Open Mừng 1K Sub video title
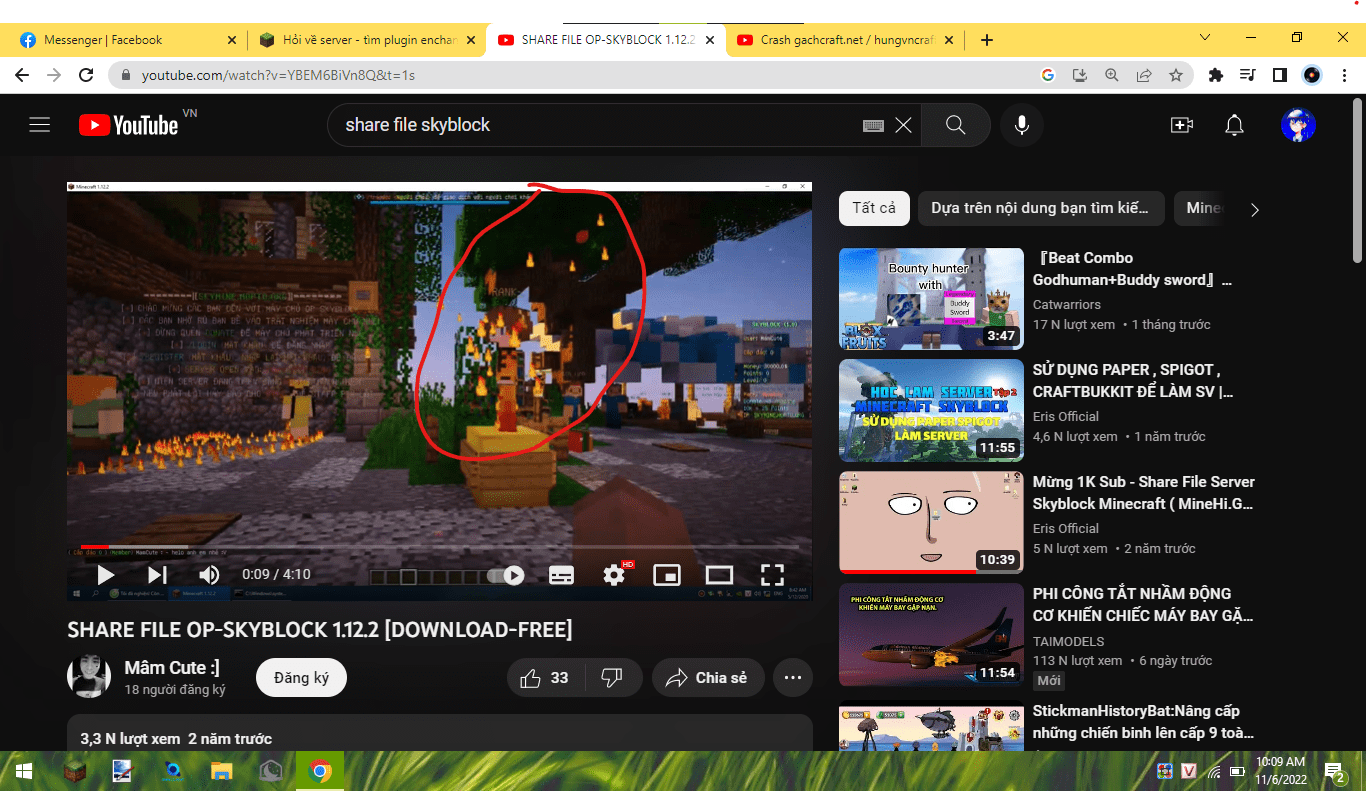The height and width of the screenshot is (791, 1366). pyautogui.click(x=1143, y=493)
